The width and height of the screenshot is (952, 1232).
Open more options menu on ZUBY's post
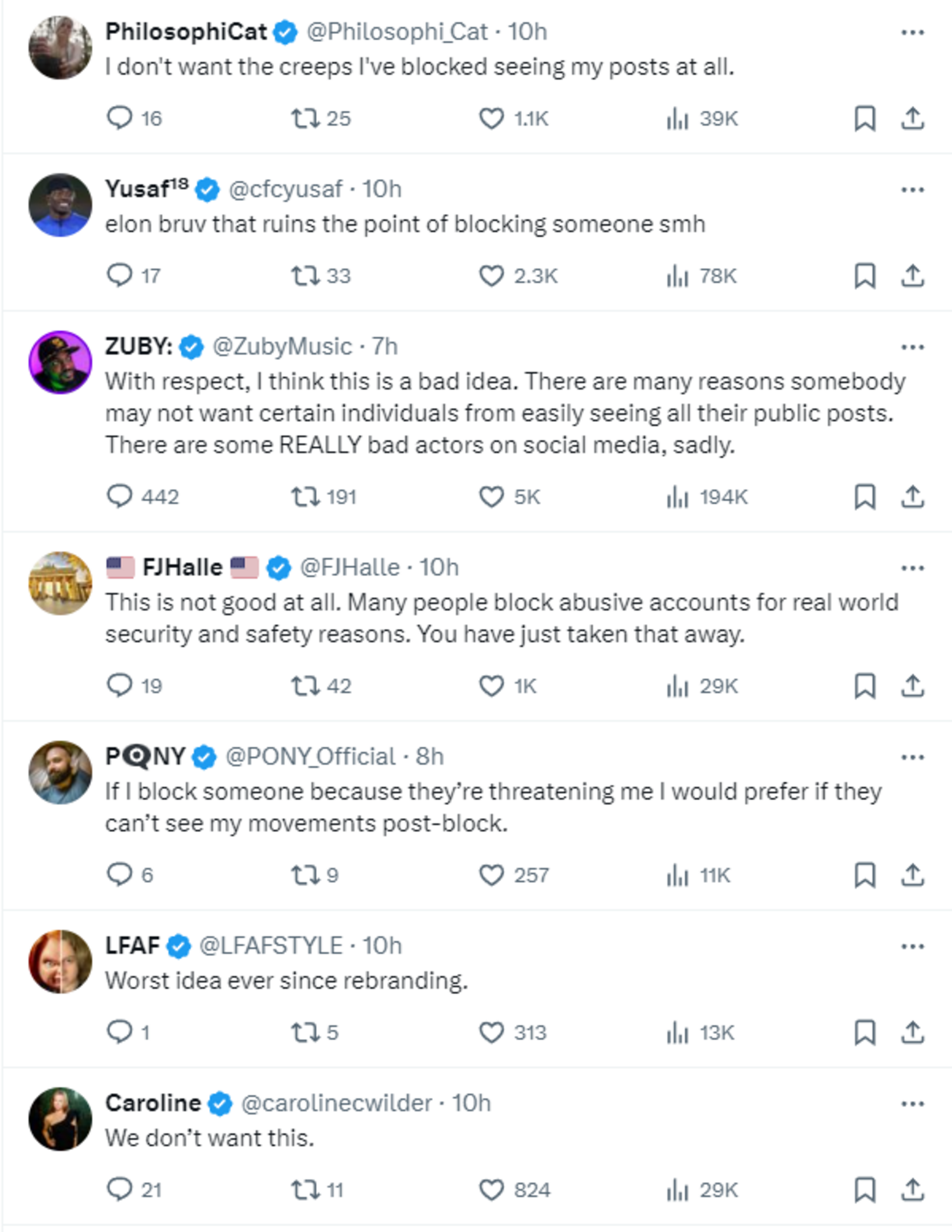click(912, 347)
